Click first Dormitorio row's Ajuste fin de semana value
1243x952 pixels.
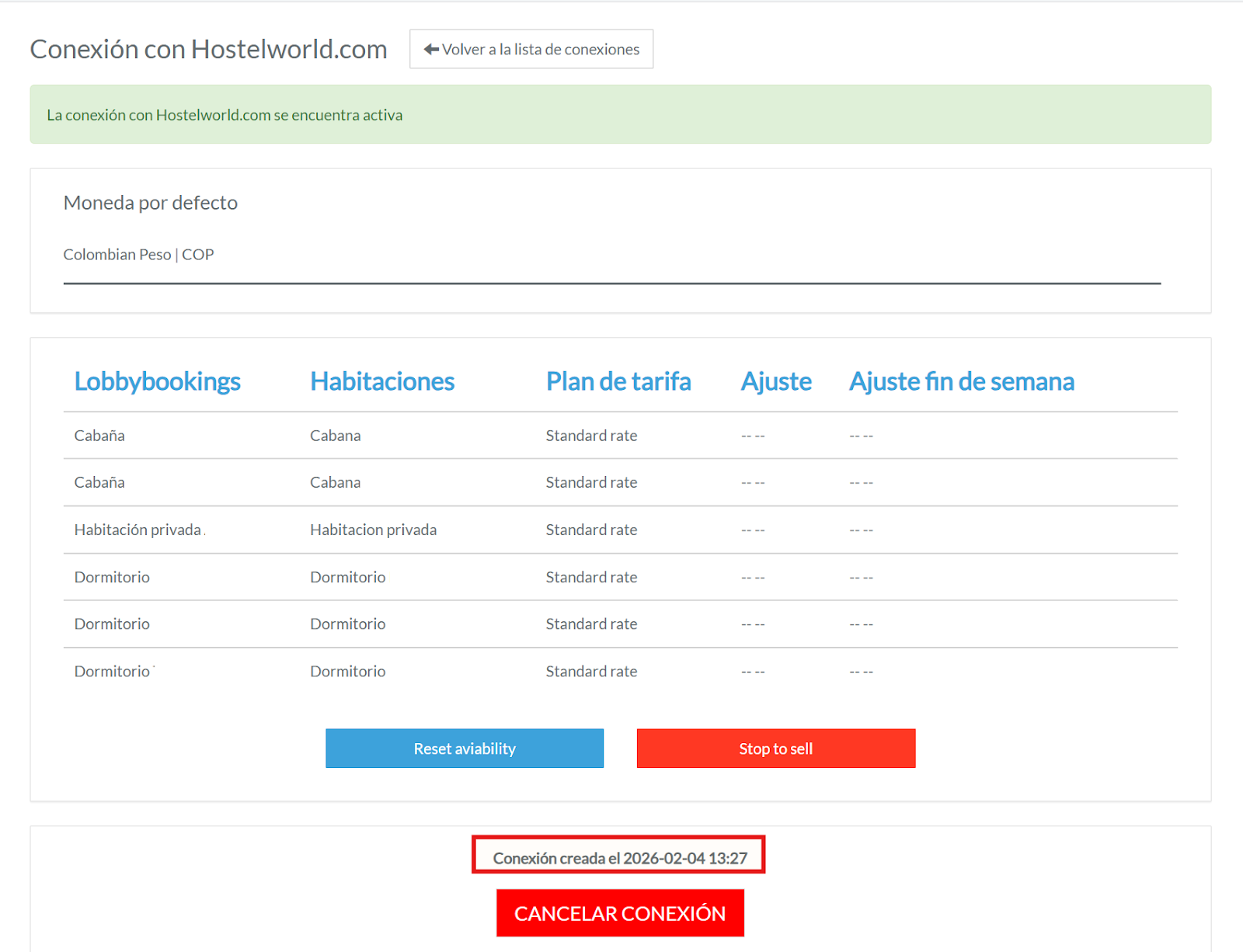(x=861, y=578)
